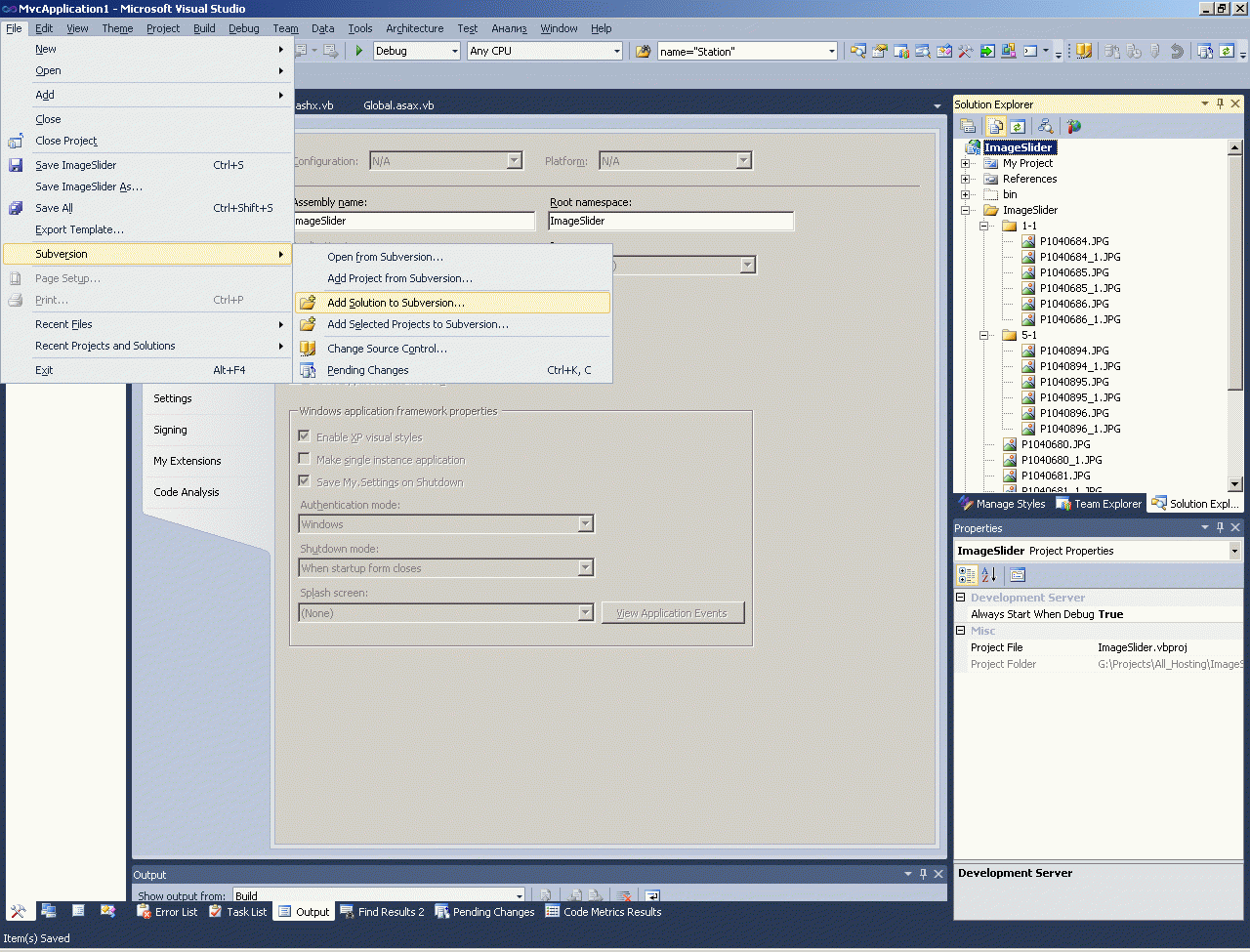Click the Root namespace text field
1250x952 pixels.
(x=671, y=221)
